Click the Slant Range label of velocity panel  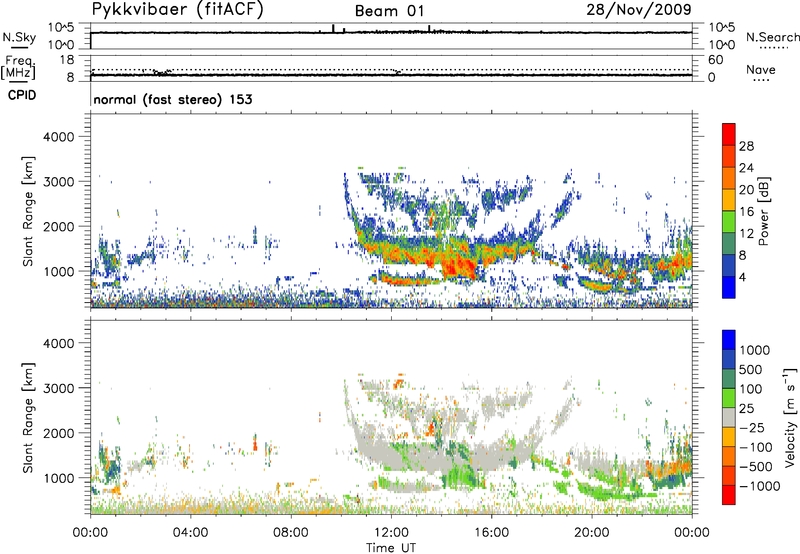click(28, 418)
